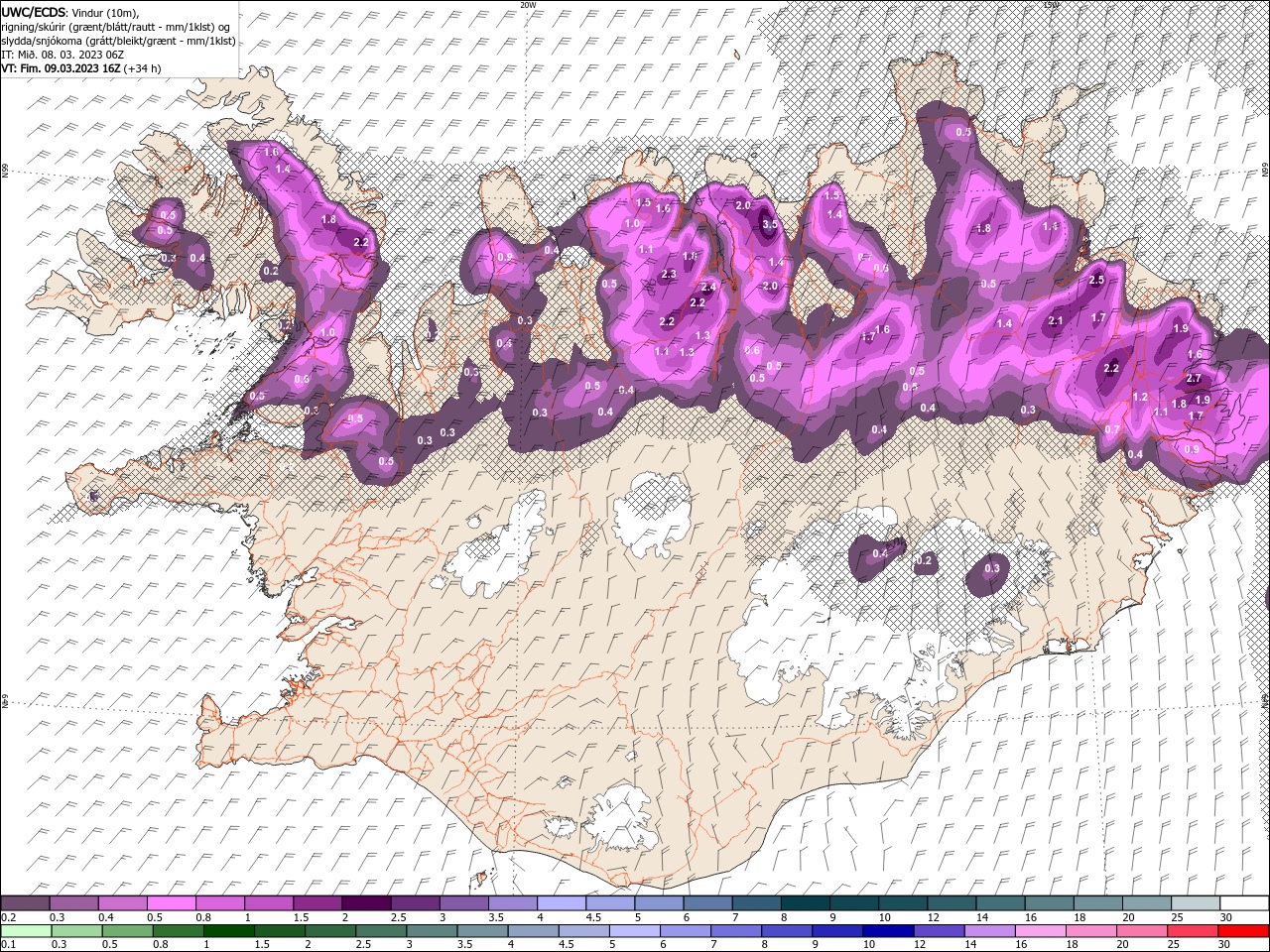Select the darkest purple 2 swatch in upper row
The width and height of the screenshot is (1270, 952).
366,903
